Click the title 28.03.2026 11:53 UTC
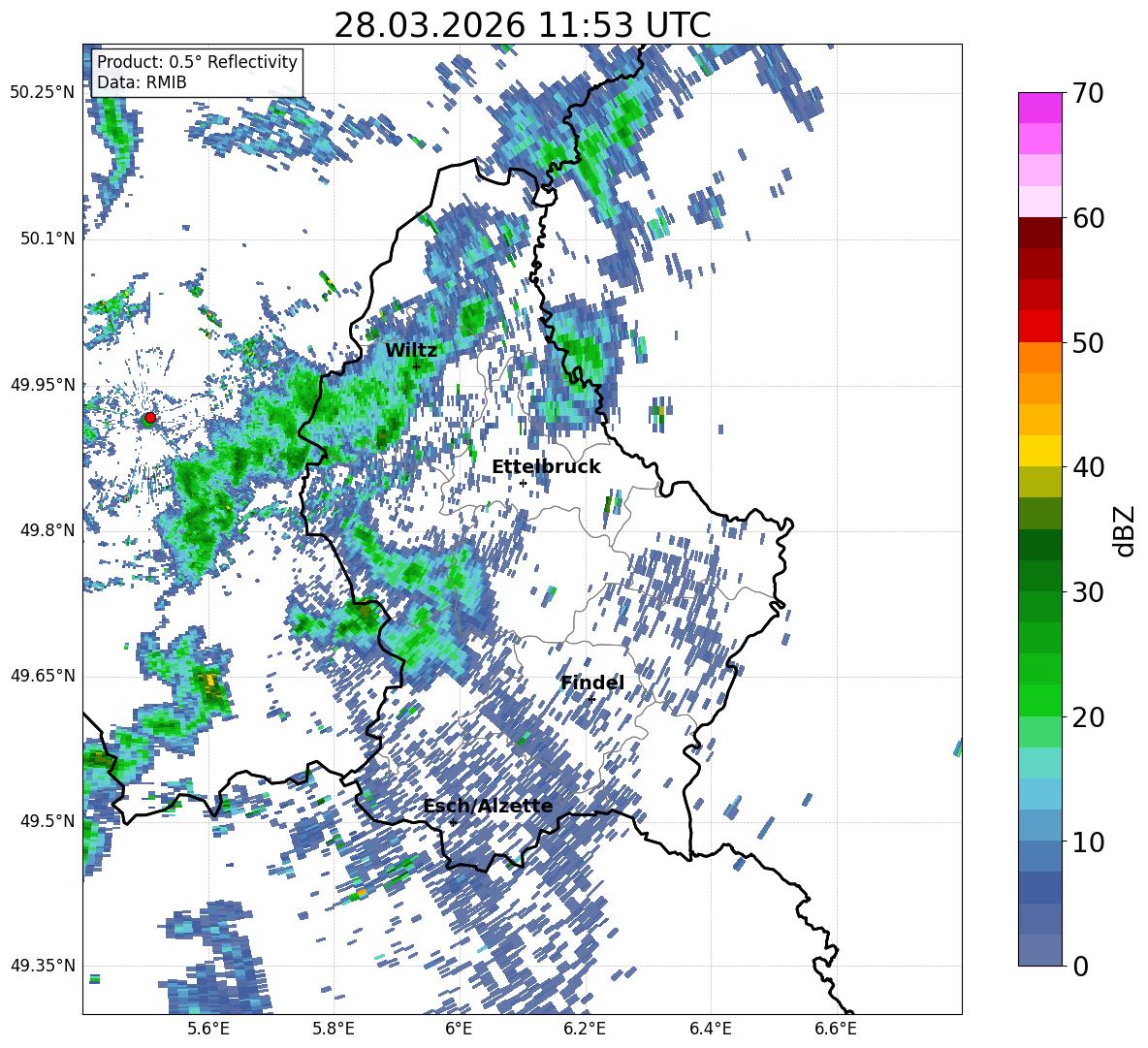This screenshot has height=1048, width=1148. pos(523,26)
